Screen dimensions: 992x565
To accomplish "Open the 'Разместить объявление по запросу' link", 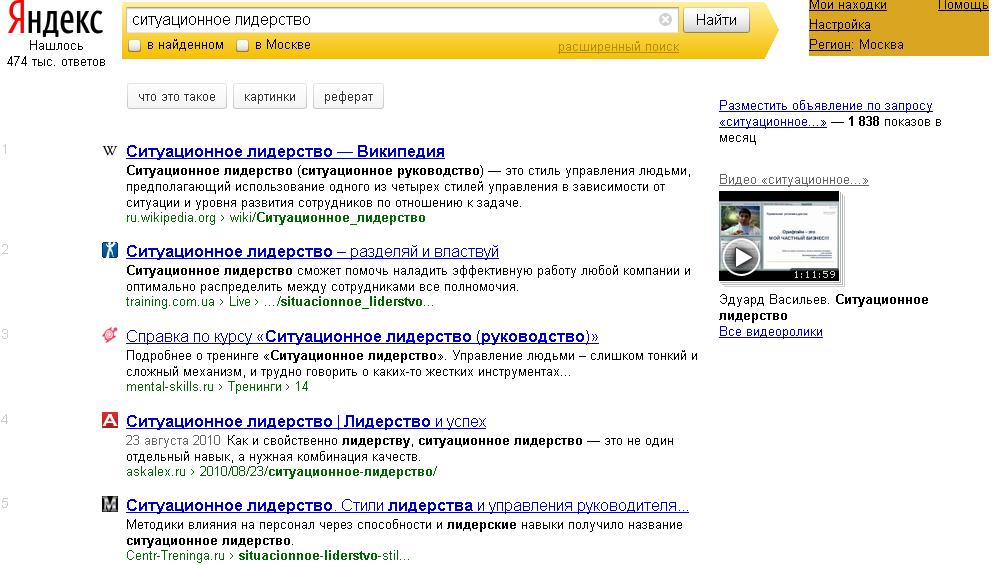I will 826,113.
